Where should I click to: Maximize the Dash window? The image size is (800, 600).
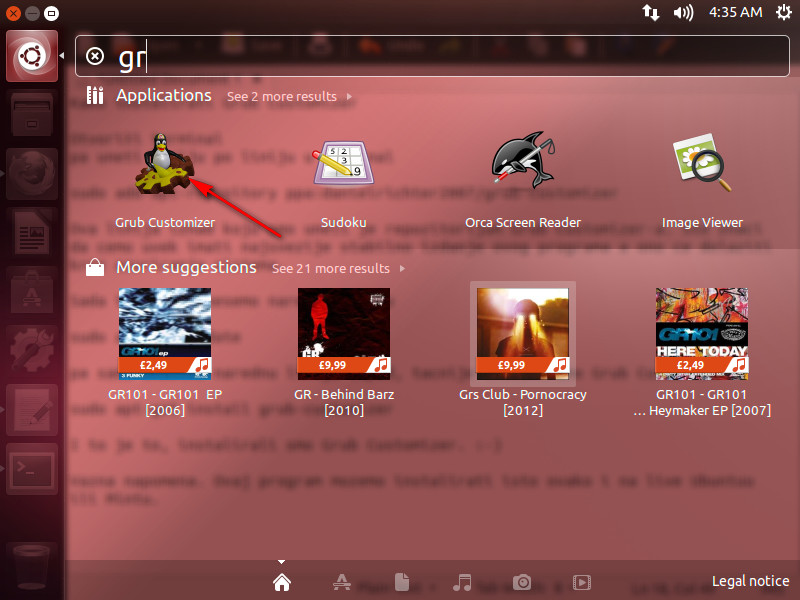51,13
